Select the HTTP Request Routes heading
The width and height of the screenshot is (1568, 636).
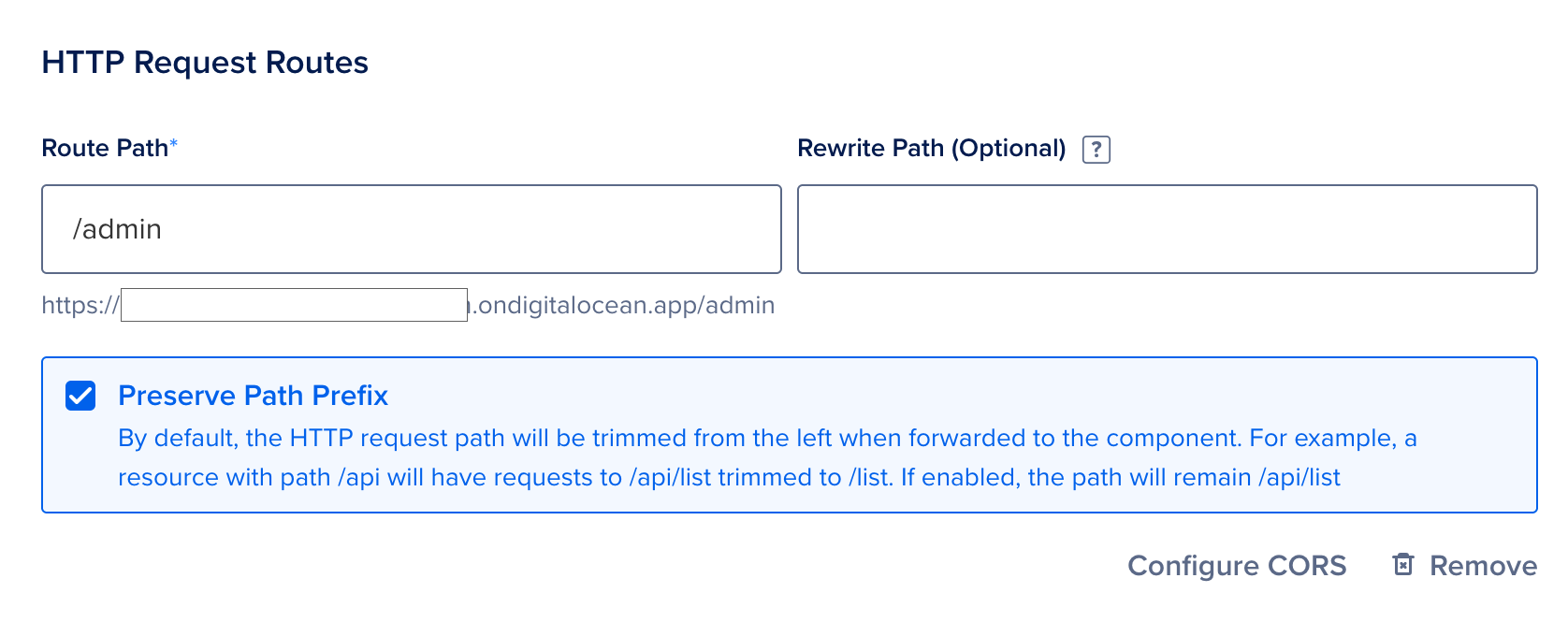(x=204, y=62)
